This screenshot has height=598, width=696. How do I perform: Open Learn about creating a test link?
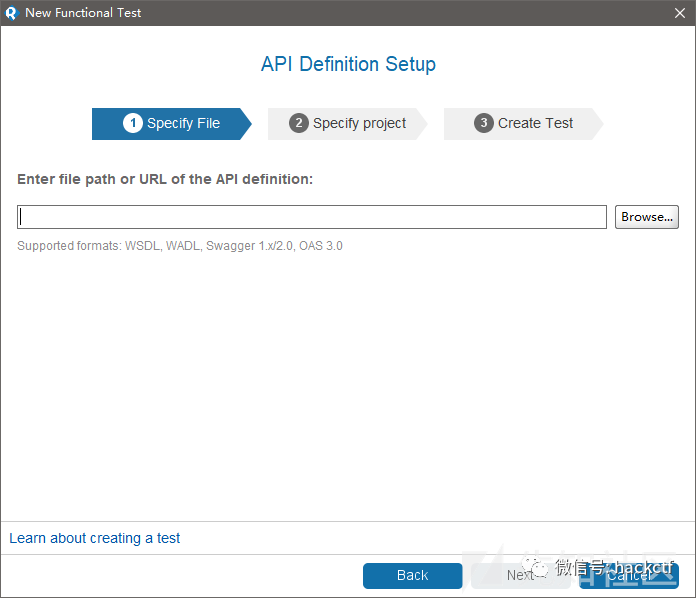[95, 538]
